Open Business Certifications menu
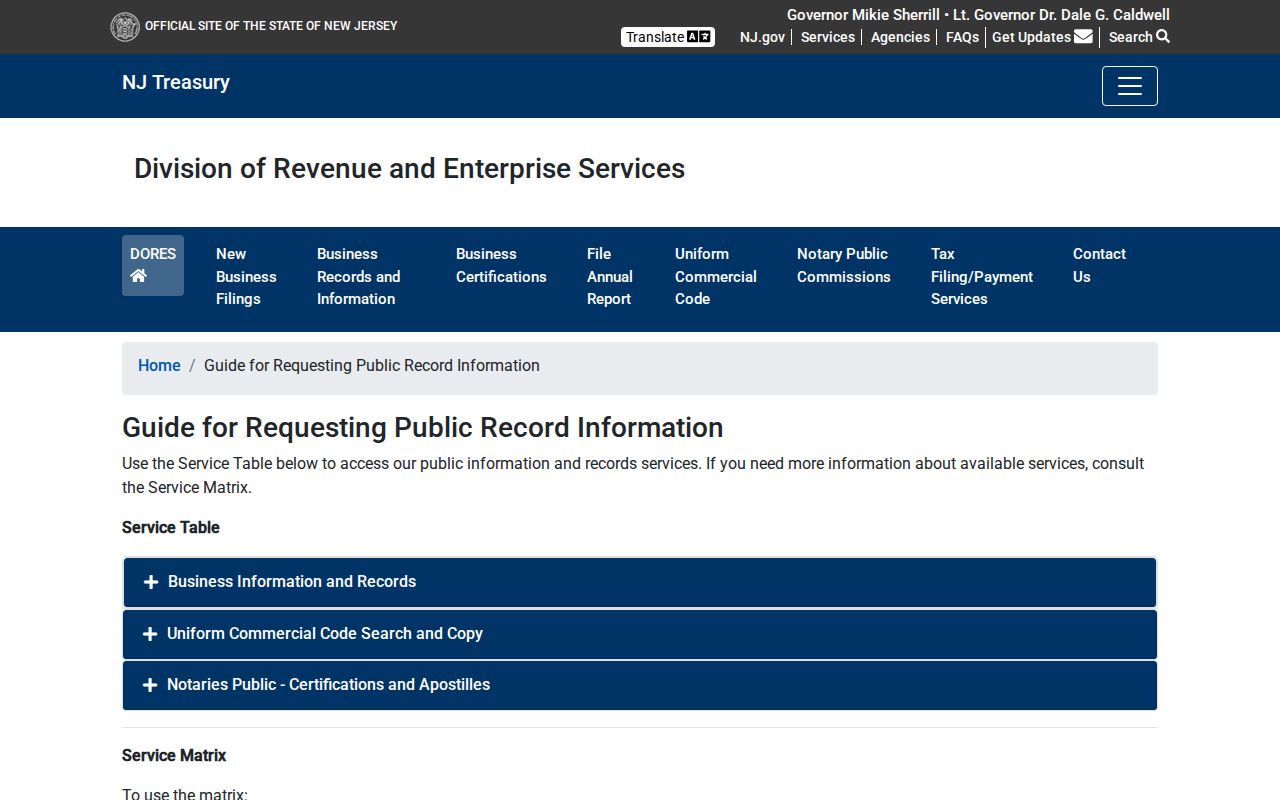 (x=501, y=266)
